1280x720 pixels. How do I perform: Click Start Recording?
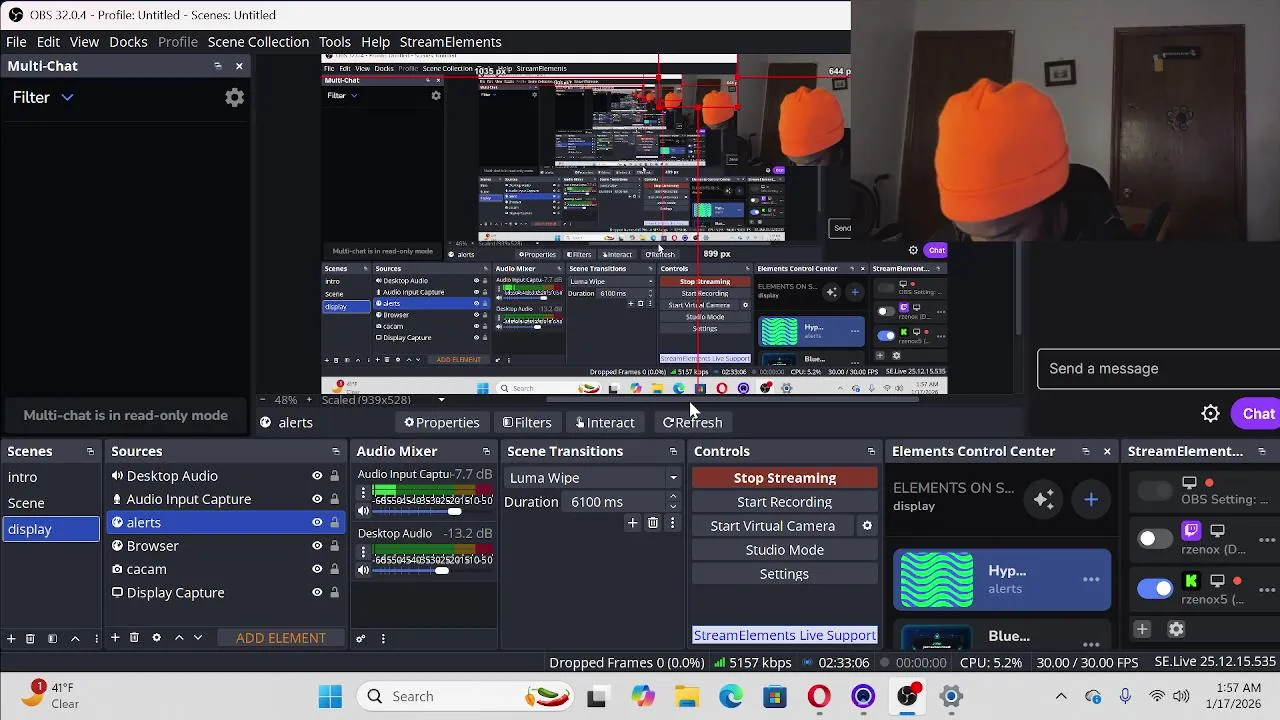785,502
